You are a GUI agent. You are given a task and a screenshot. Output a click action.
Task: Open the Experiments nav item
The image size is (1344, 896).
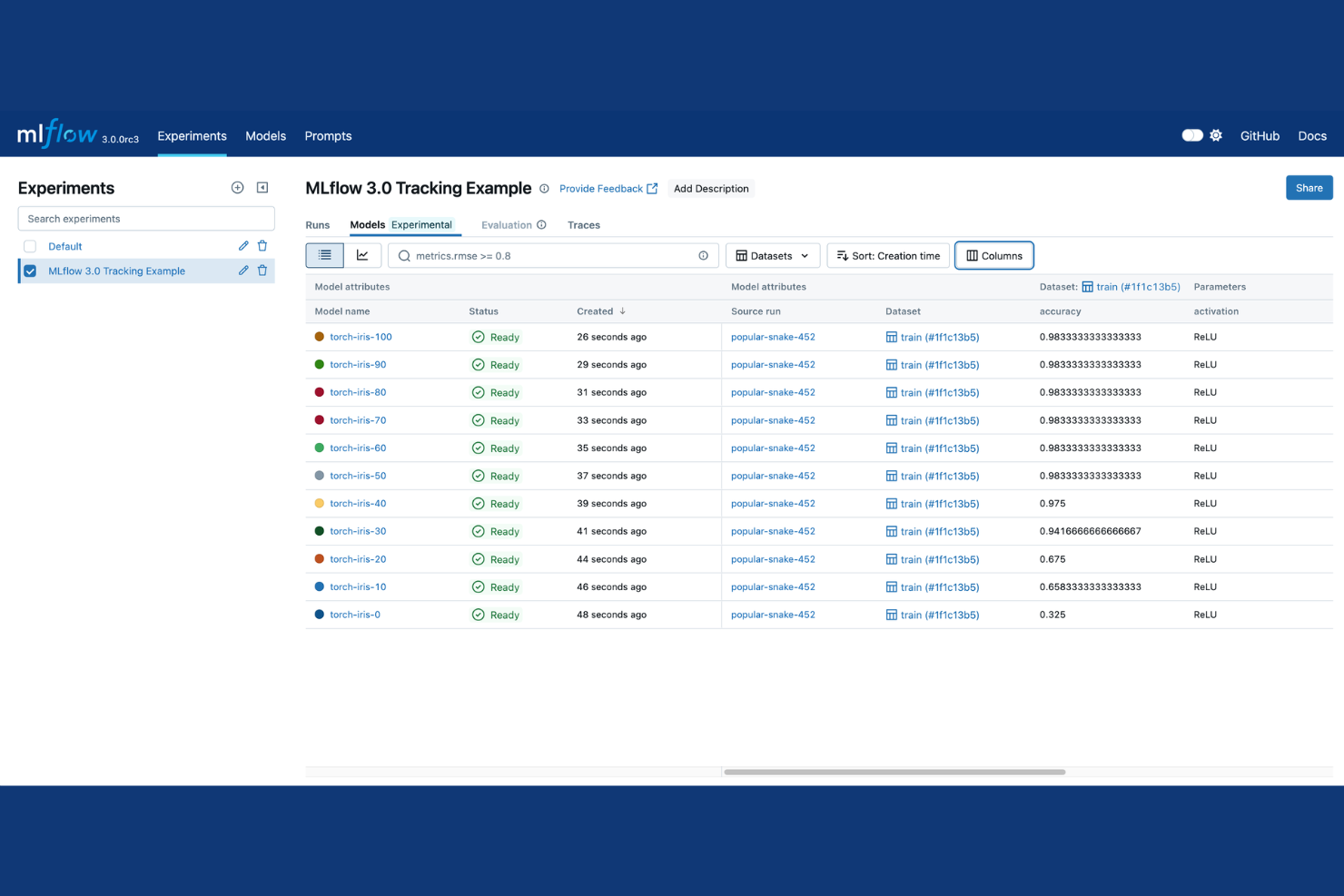[192, 136]
